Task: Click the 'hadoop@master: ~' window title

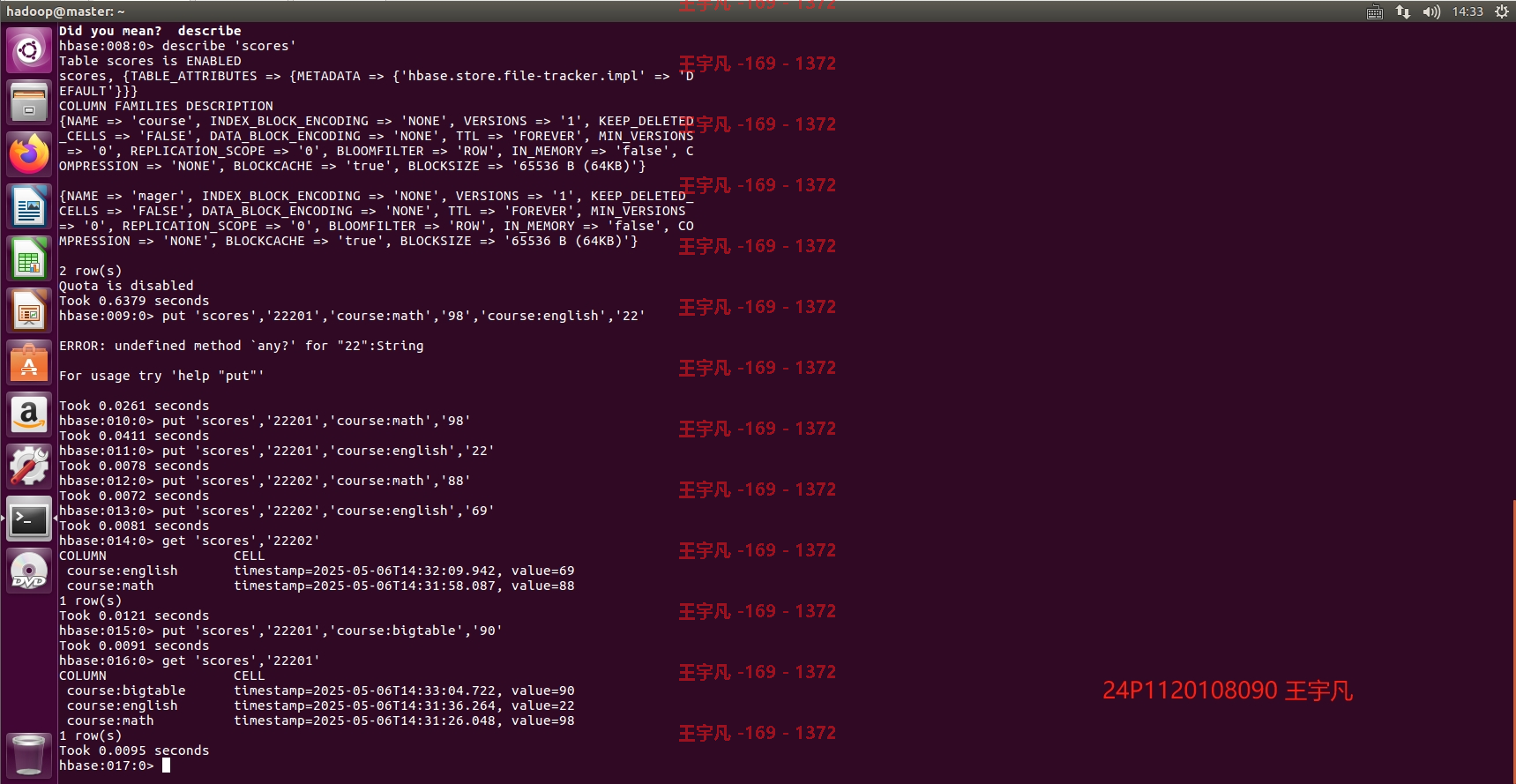Action: tap(66, 11)
